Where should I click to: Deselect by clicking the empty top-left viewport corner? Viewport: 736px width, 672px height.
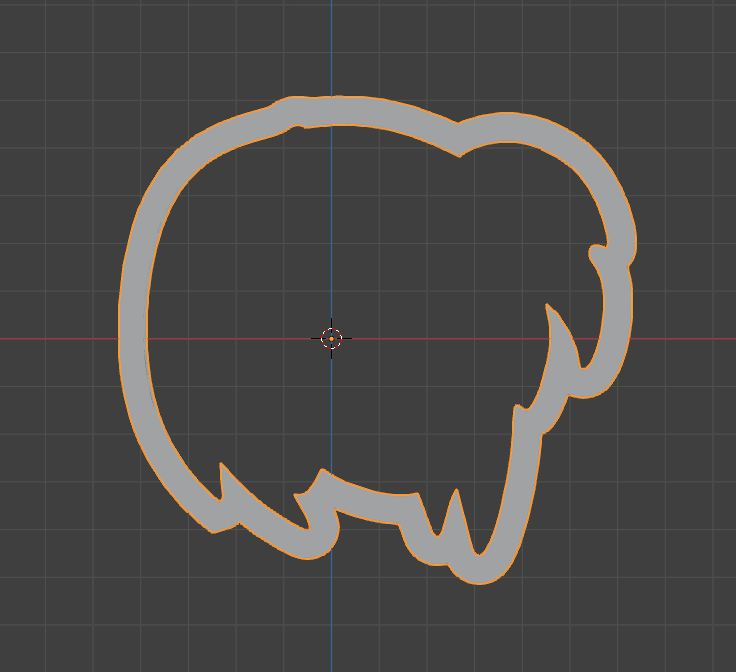[x=30, y=30]
